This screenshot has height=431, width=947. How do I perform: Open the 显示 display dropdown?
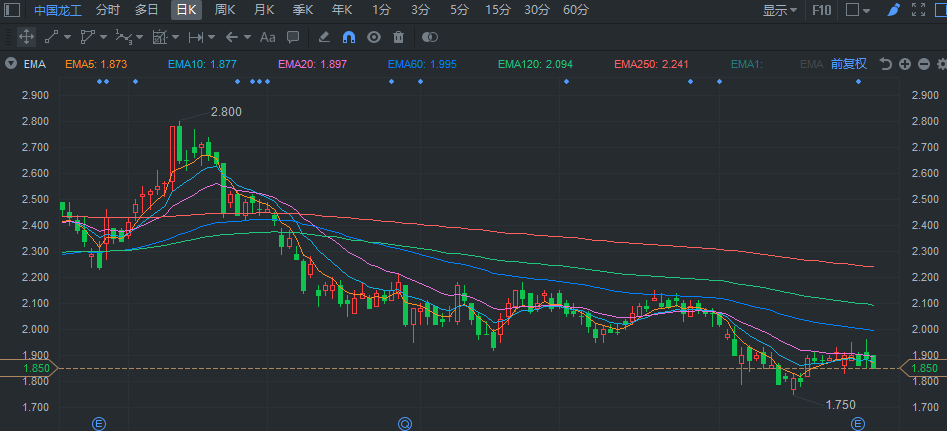[x=780, y=10]
